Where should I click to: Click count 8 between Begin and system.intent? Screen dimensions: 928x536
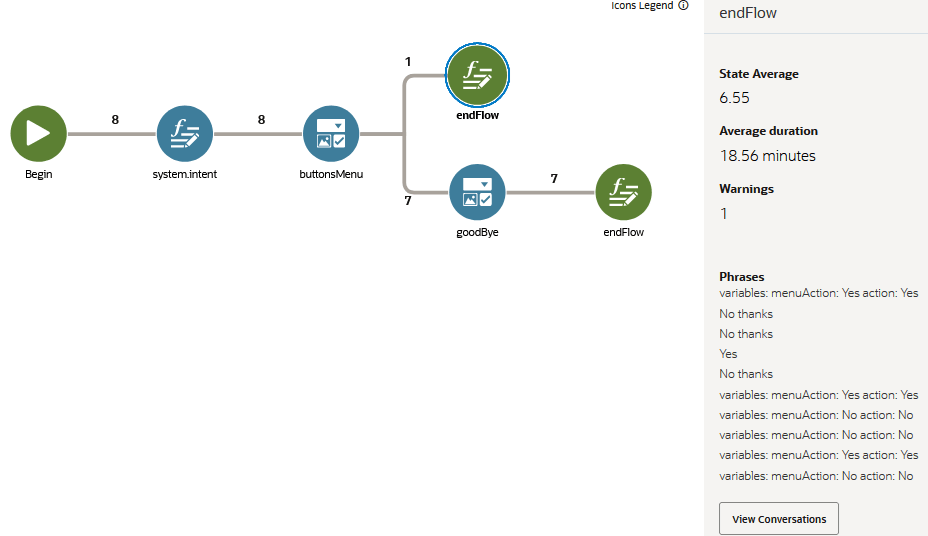[115, 120]
